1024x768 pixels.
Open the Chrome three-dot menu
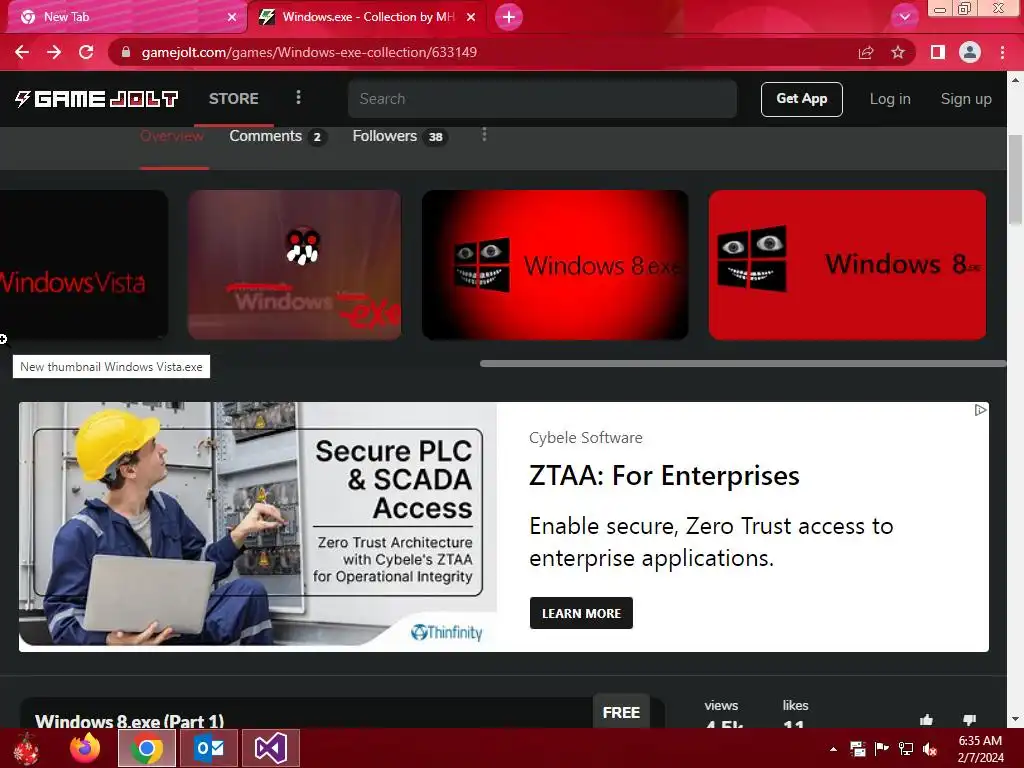coord(1002,52)
